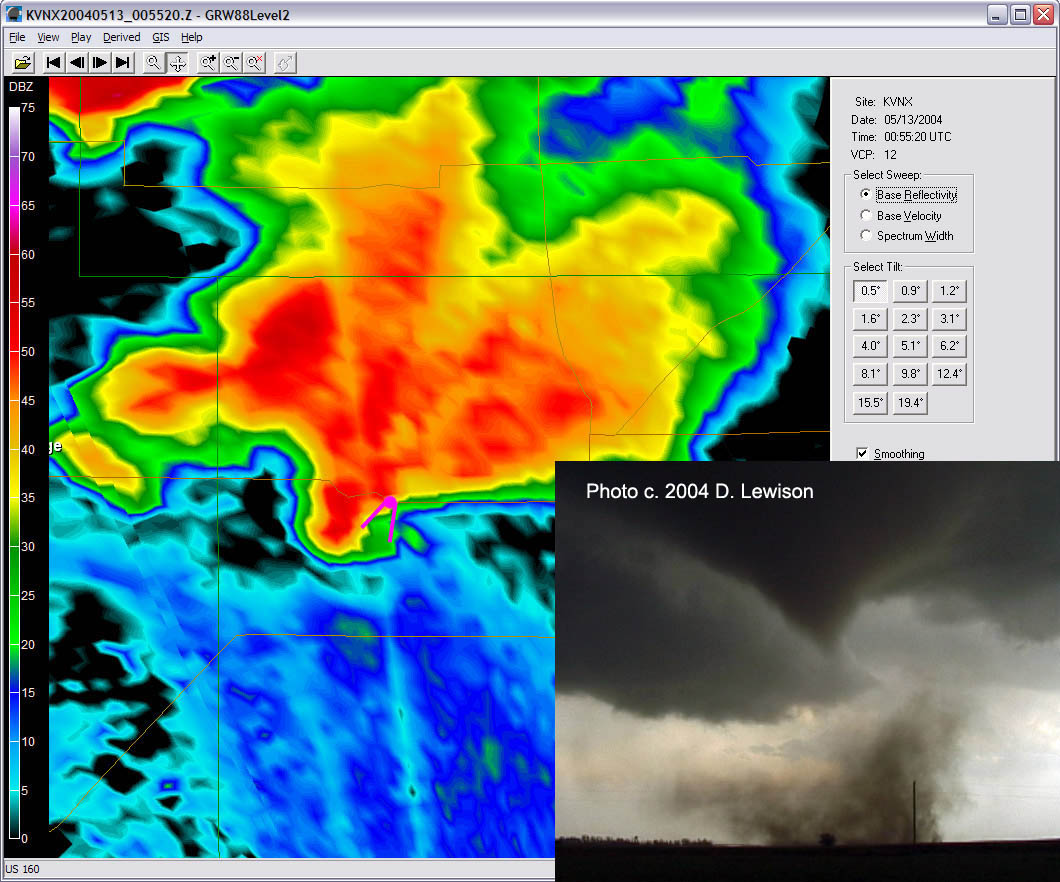
Task: Skip to the last radar sweep
Action: pyautogui.click(x=123, y=62)
